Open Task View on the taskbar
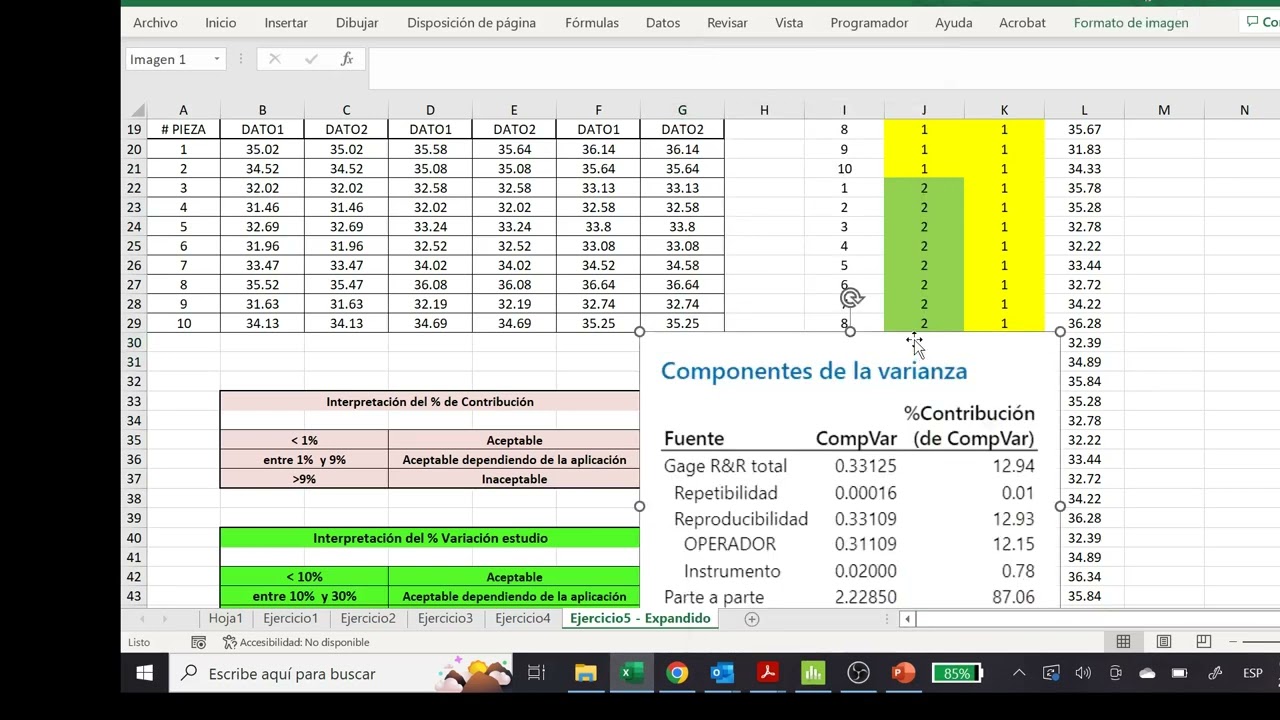The image size is (1280, 720). 537,673
